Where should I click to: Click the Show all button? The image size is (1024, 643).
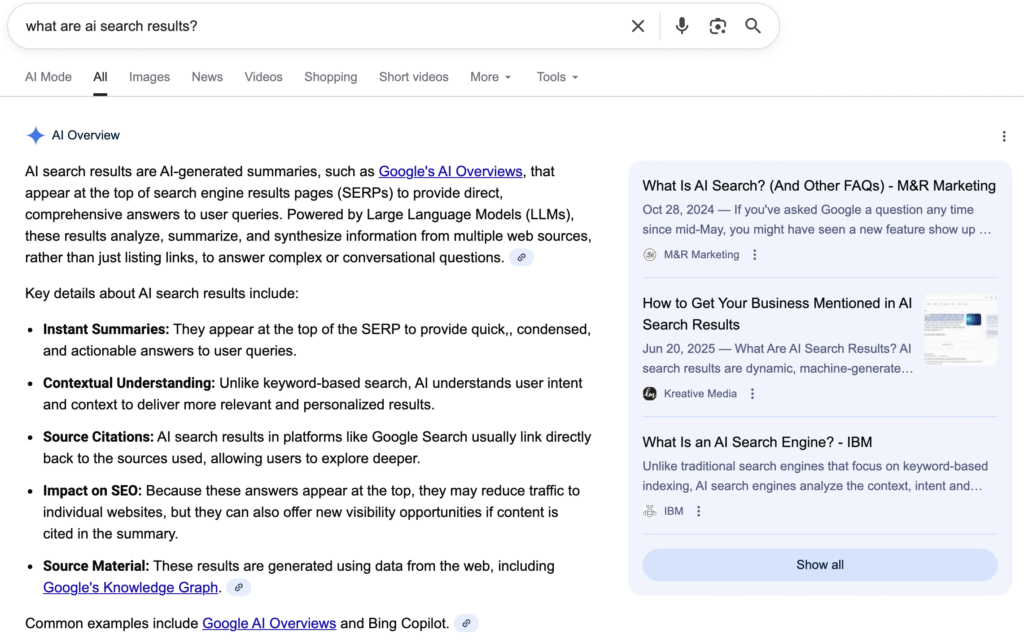click(819, 564)
